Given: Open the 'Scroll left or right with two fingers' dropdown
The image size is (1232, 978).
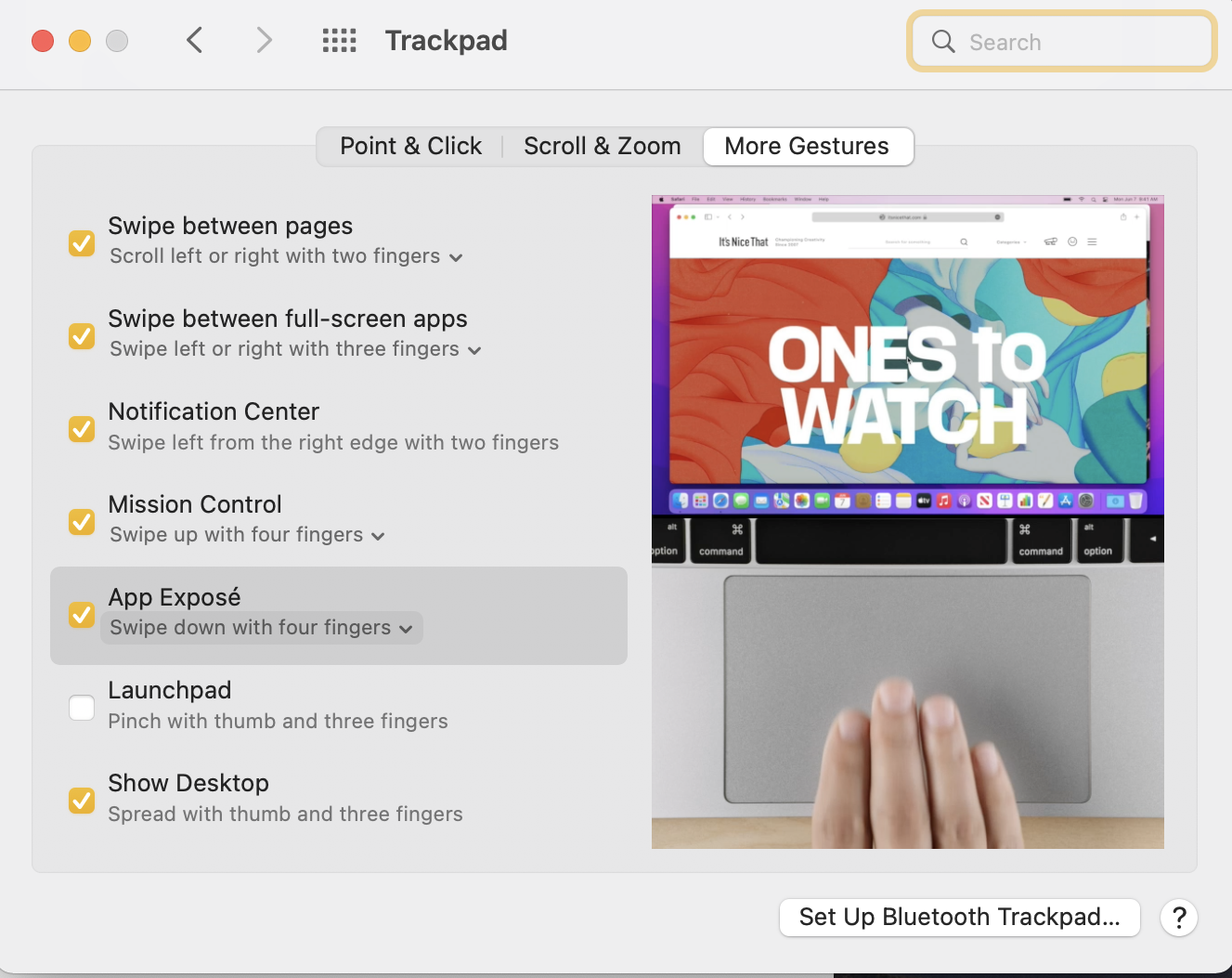Looking at the screenshot, I should tap(286, 256).
